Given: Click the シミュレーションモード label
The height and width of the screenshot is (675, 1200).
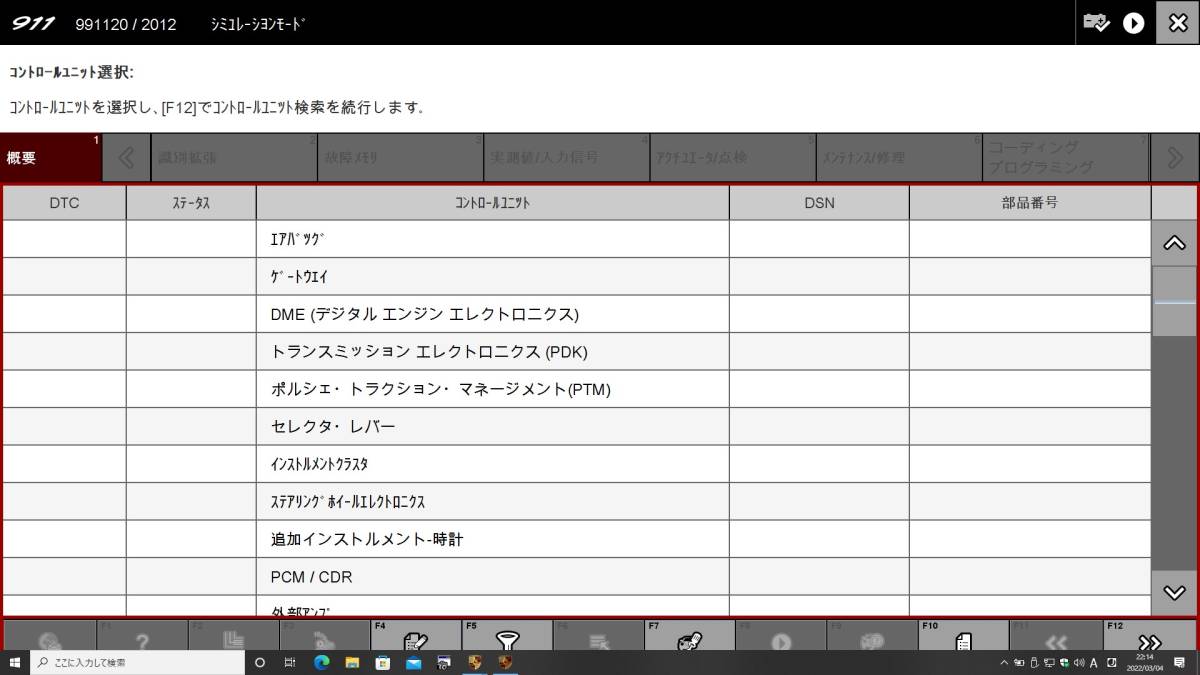Looking at the screenshot, I should coord(257,24).
